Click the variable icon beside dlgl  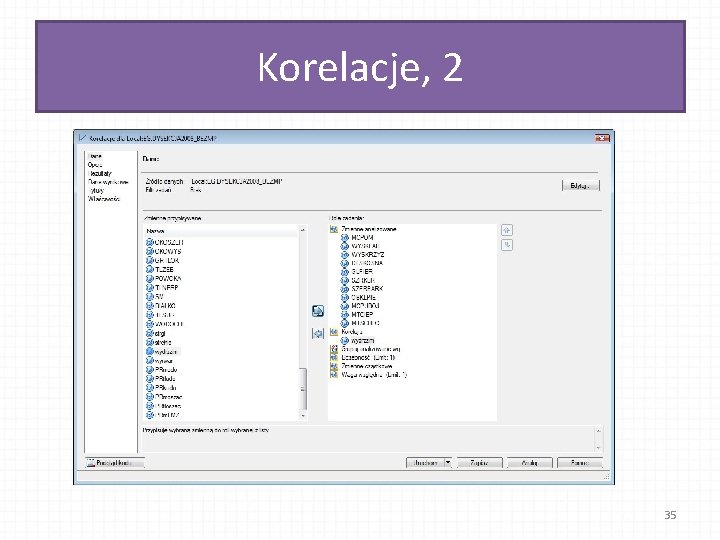pos(150,333)
